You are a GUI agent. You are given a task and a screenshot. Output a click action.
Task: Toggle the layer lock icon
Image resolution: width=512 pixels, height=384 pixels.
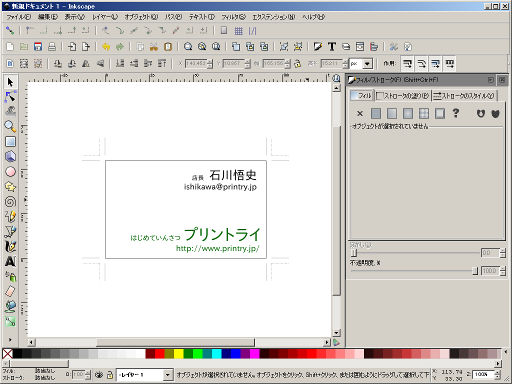click(110, 375)
